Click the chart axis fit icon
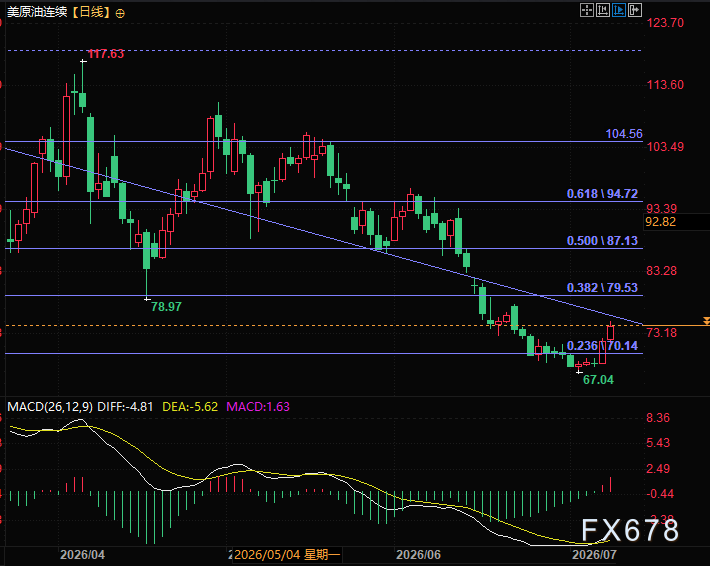Viewport: 710px width, 566px height. 603,10
